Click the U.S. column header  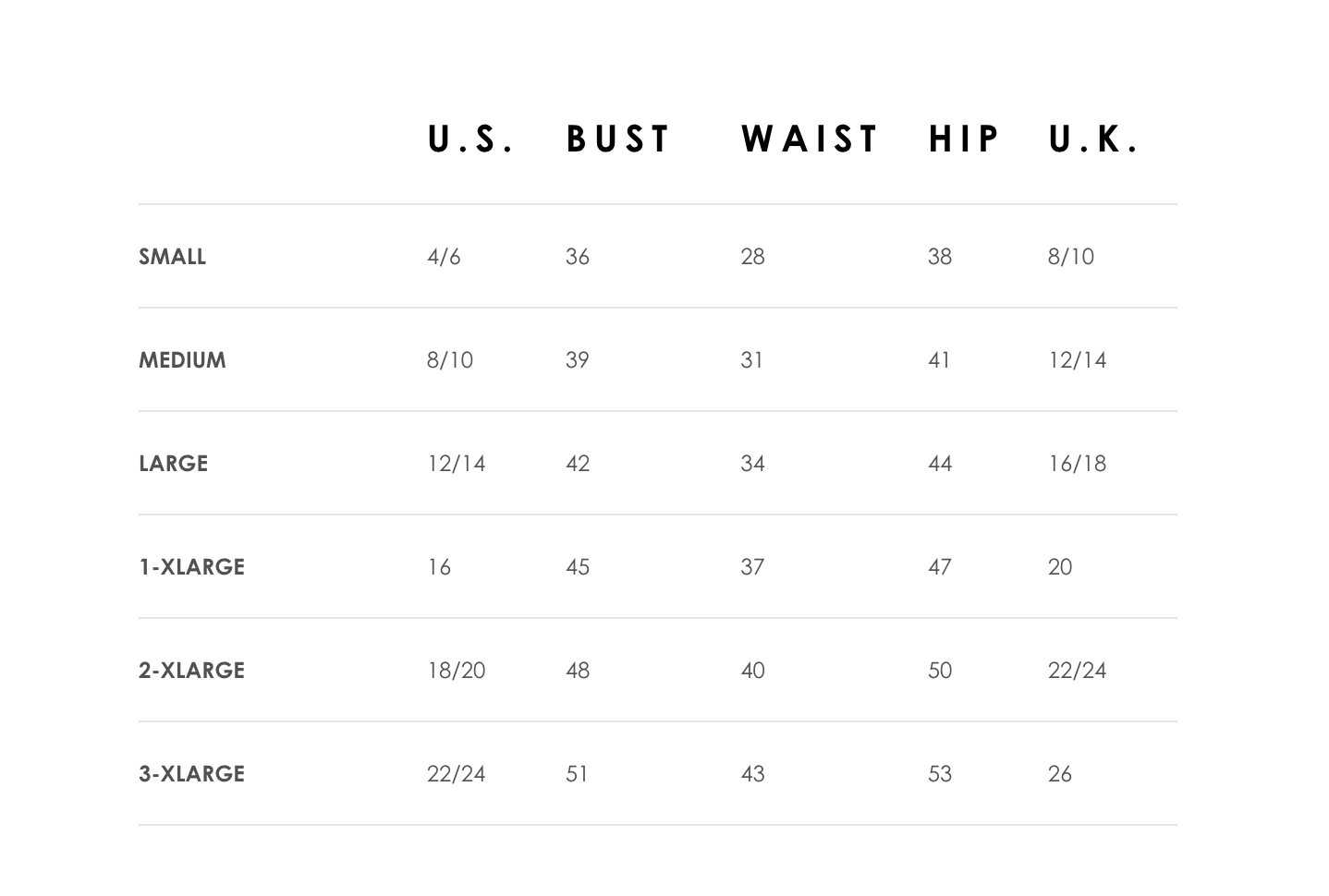coord(469,139)
